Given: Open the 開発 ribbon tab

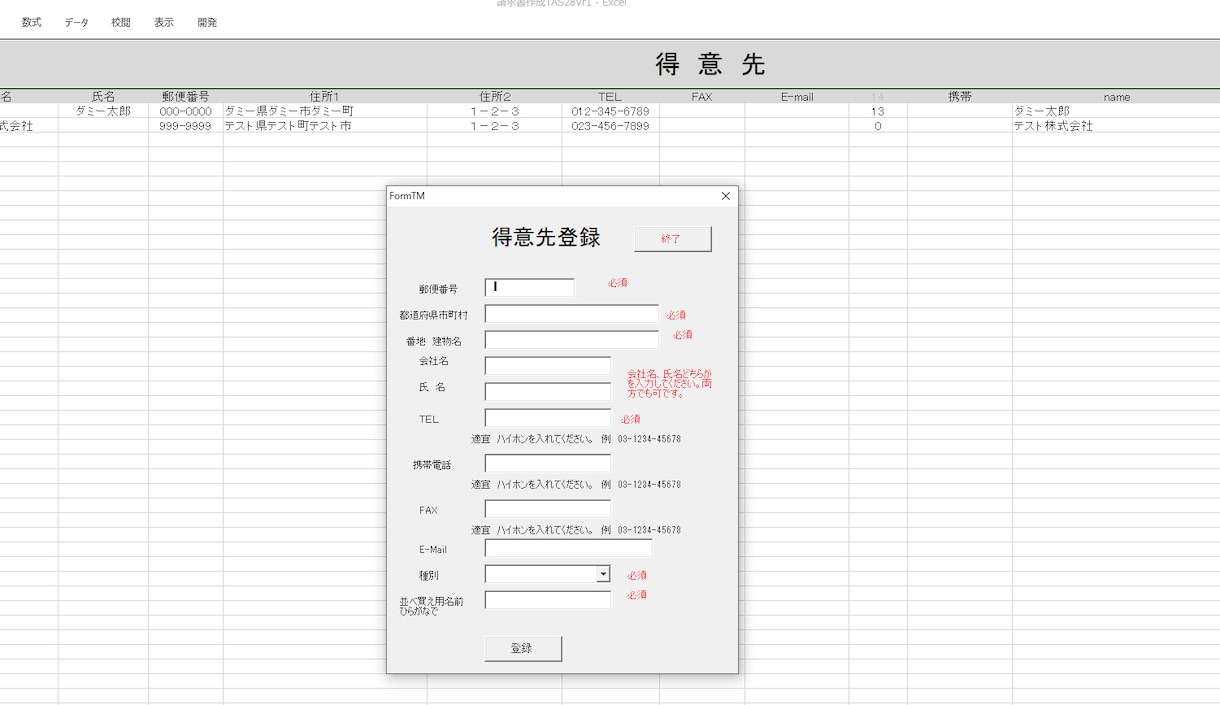Looking at the screenshot, I should pyautogui.click(x=207, y=22).
